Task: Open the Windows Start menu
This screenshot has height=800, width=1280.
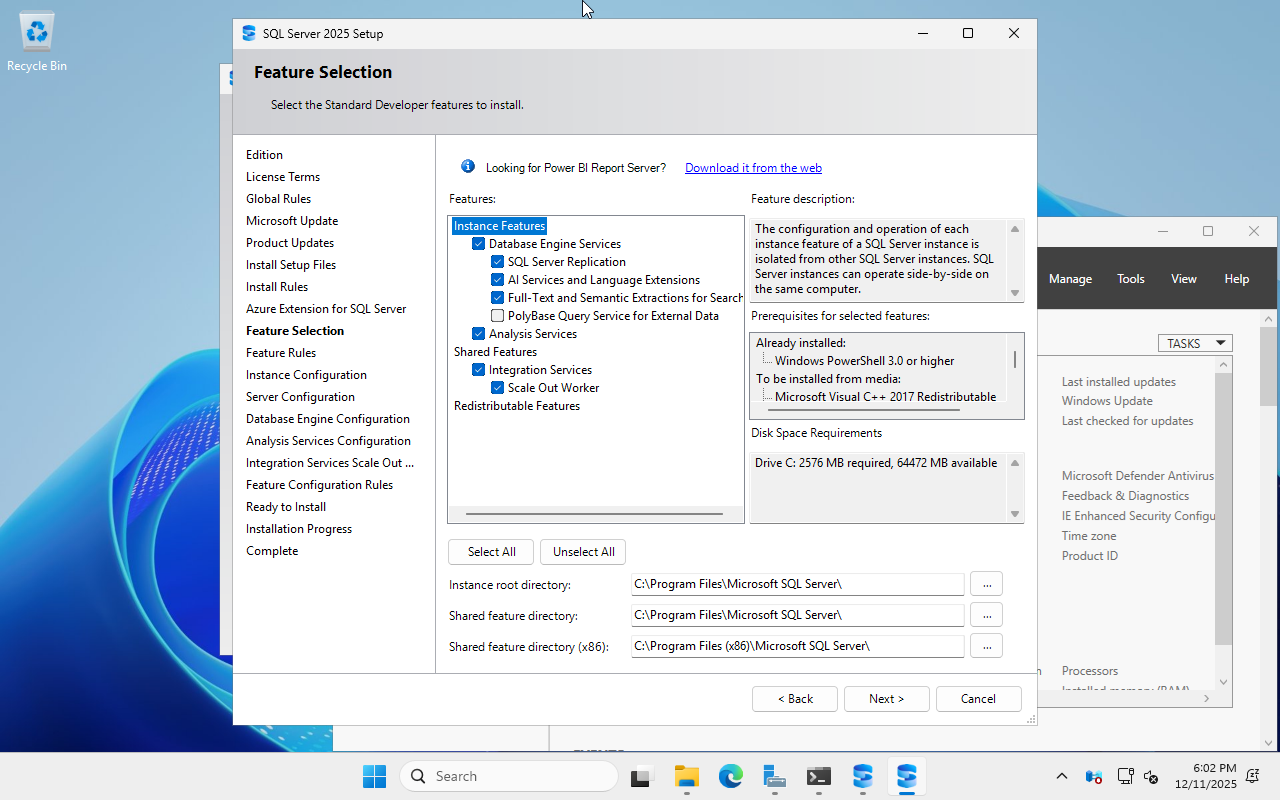Action: coord(374,776)
